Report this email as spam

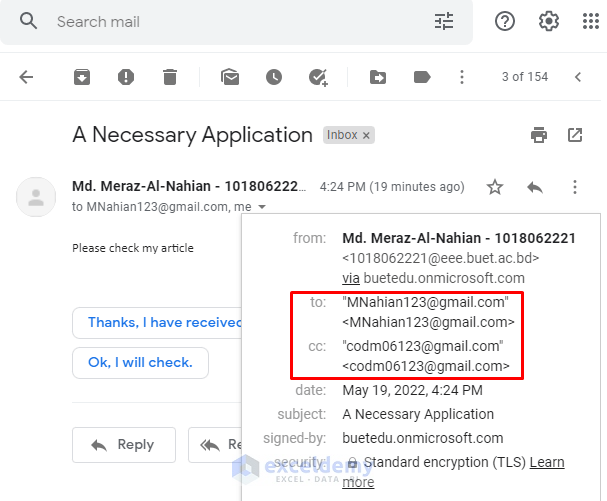(125, 77)
